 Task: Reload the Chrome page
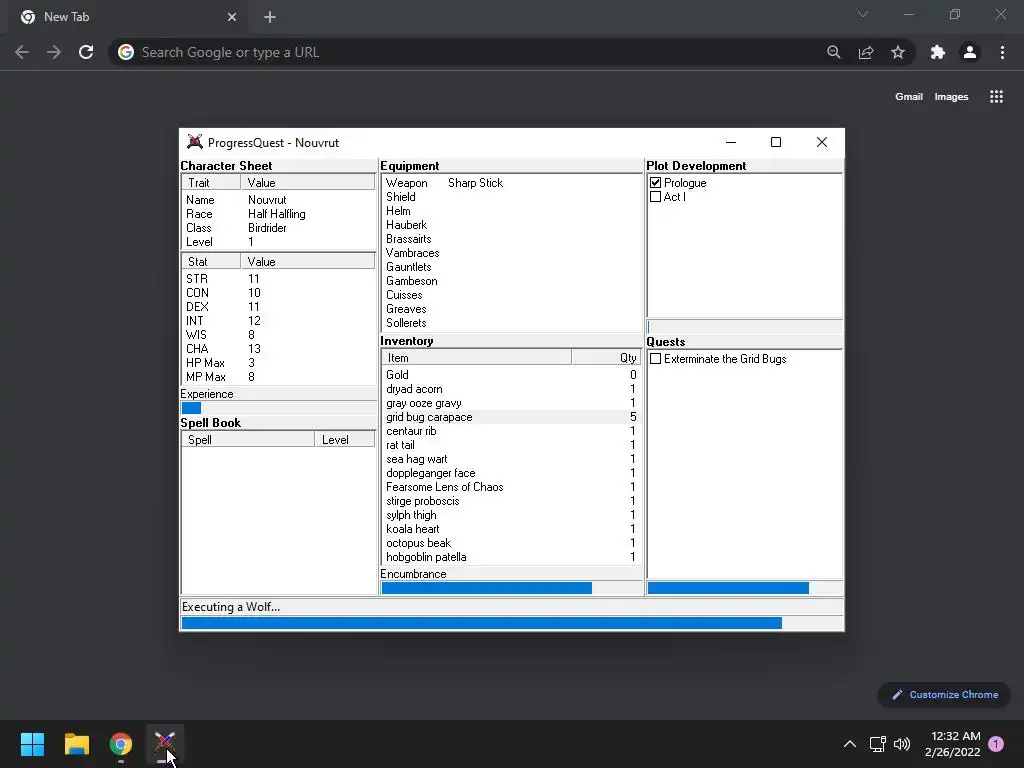(x=86, y=52)
